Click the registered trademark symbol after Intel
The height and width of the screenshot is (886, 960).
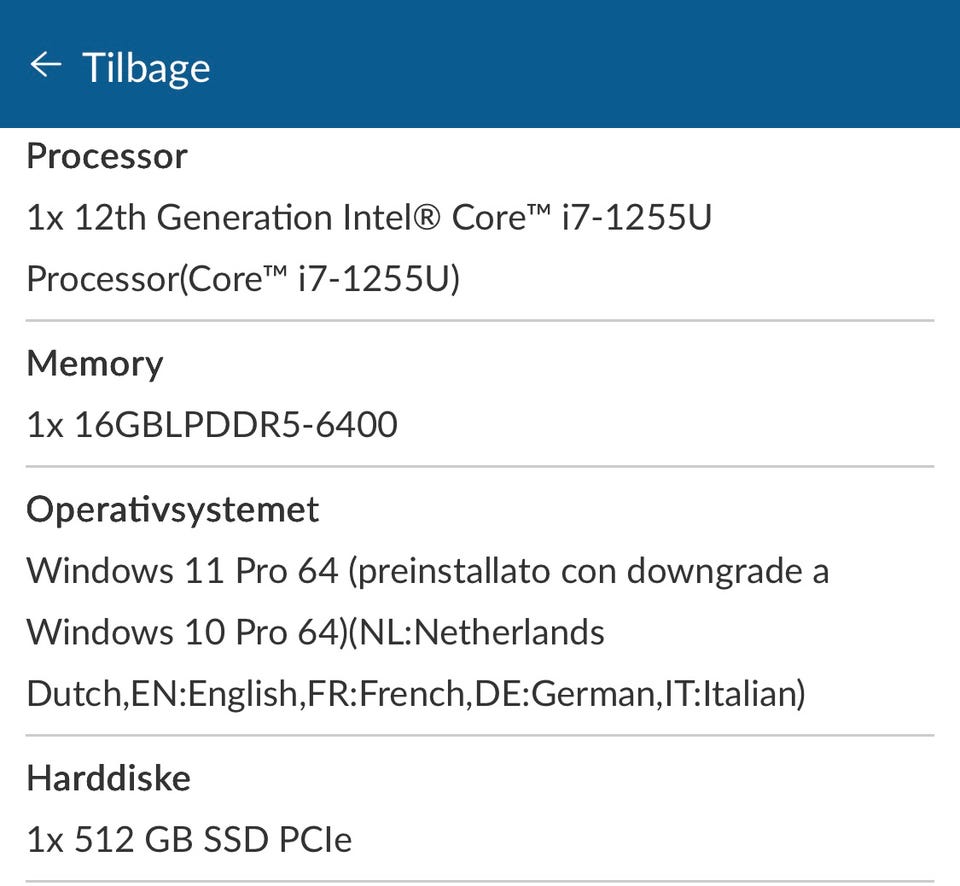coord(426,217)
